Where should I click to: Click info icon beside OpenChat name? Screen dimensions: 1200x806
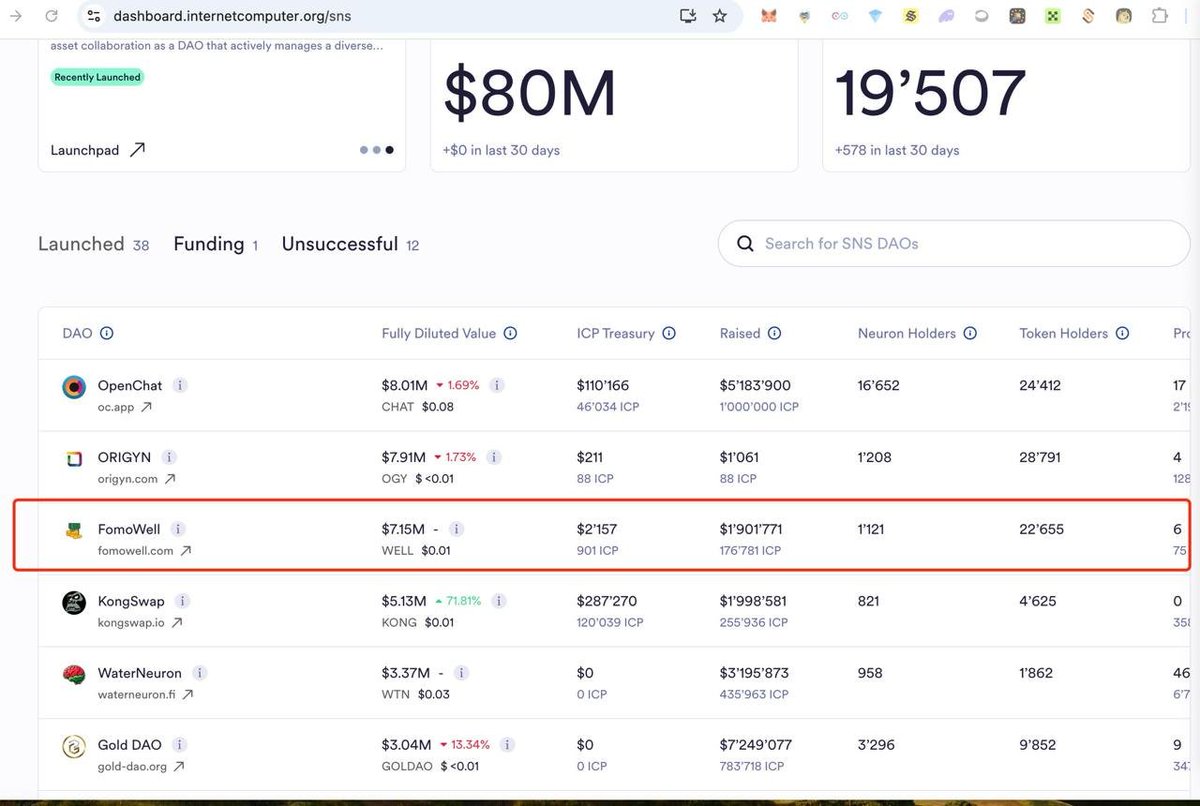point(180,385)
